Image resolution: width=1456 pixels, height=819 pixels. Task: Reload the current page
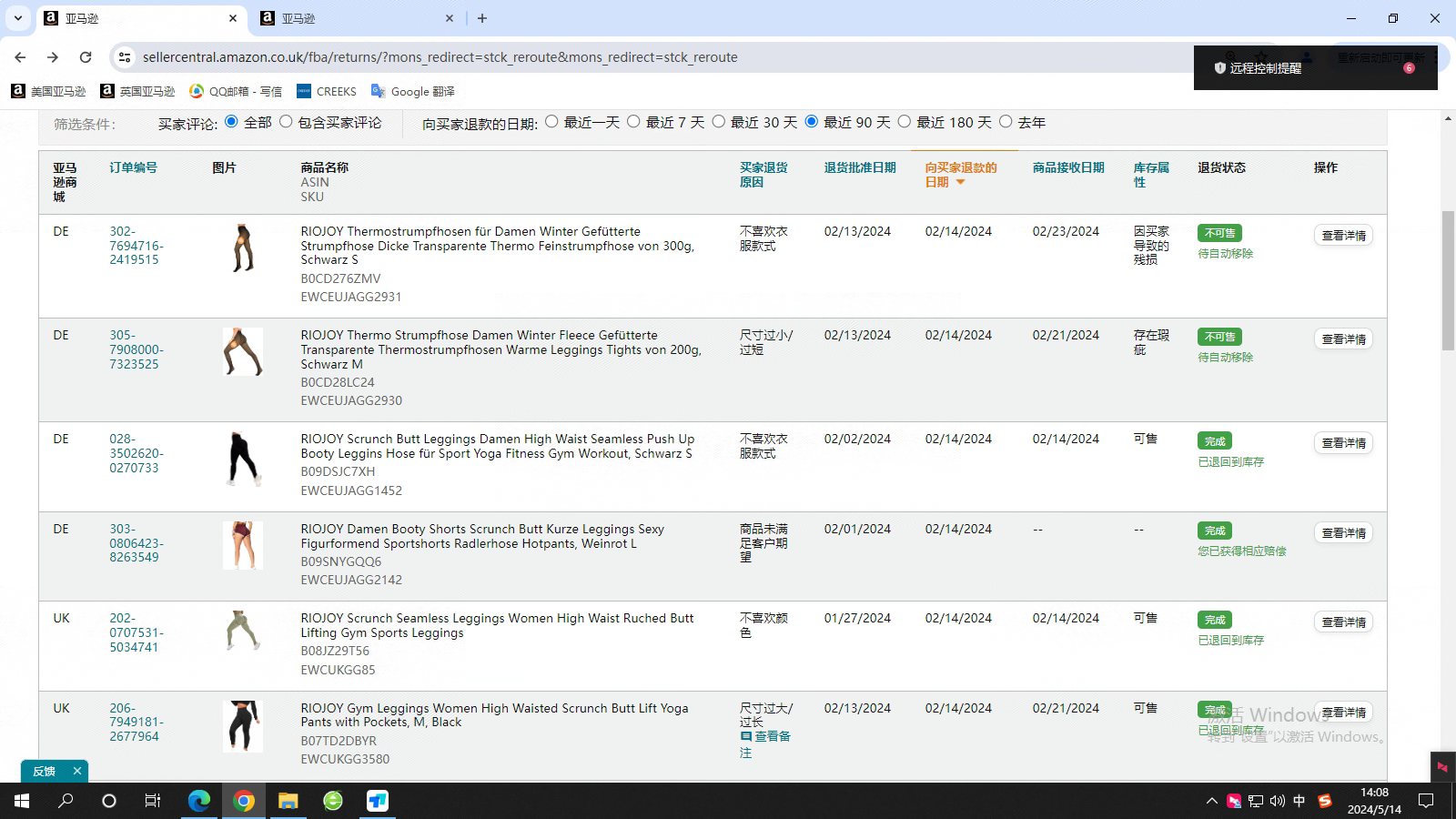[86, 56]
